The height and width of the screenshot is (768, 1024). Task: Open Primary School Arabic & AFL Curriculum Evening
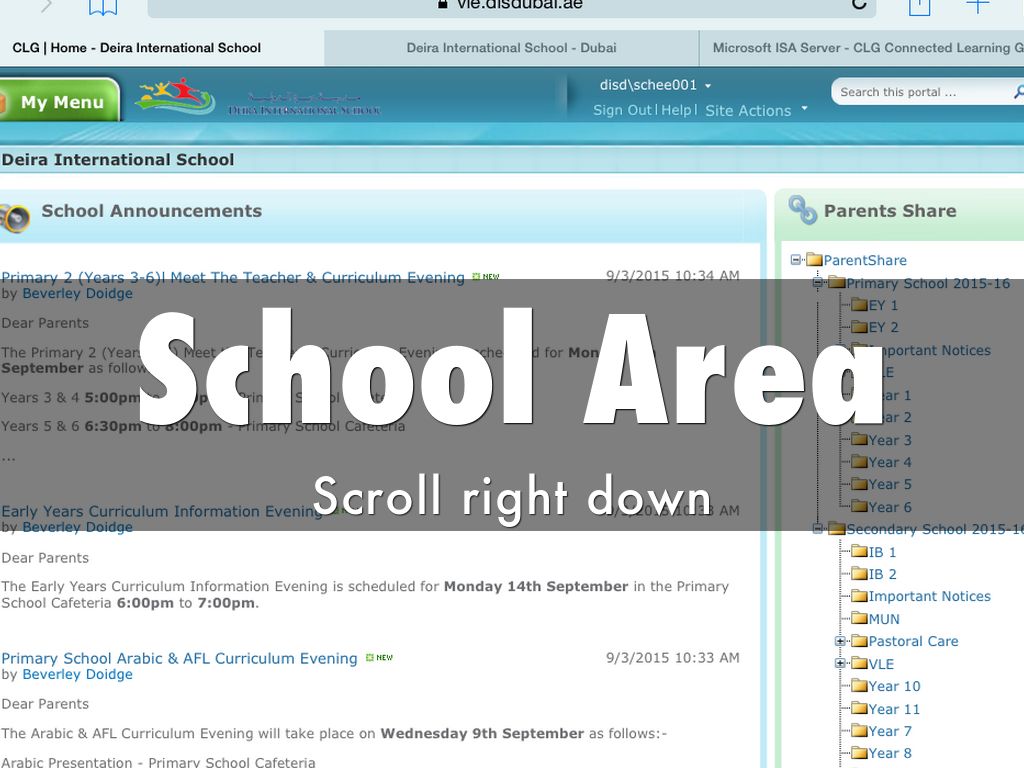179,658
